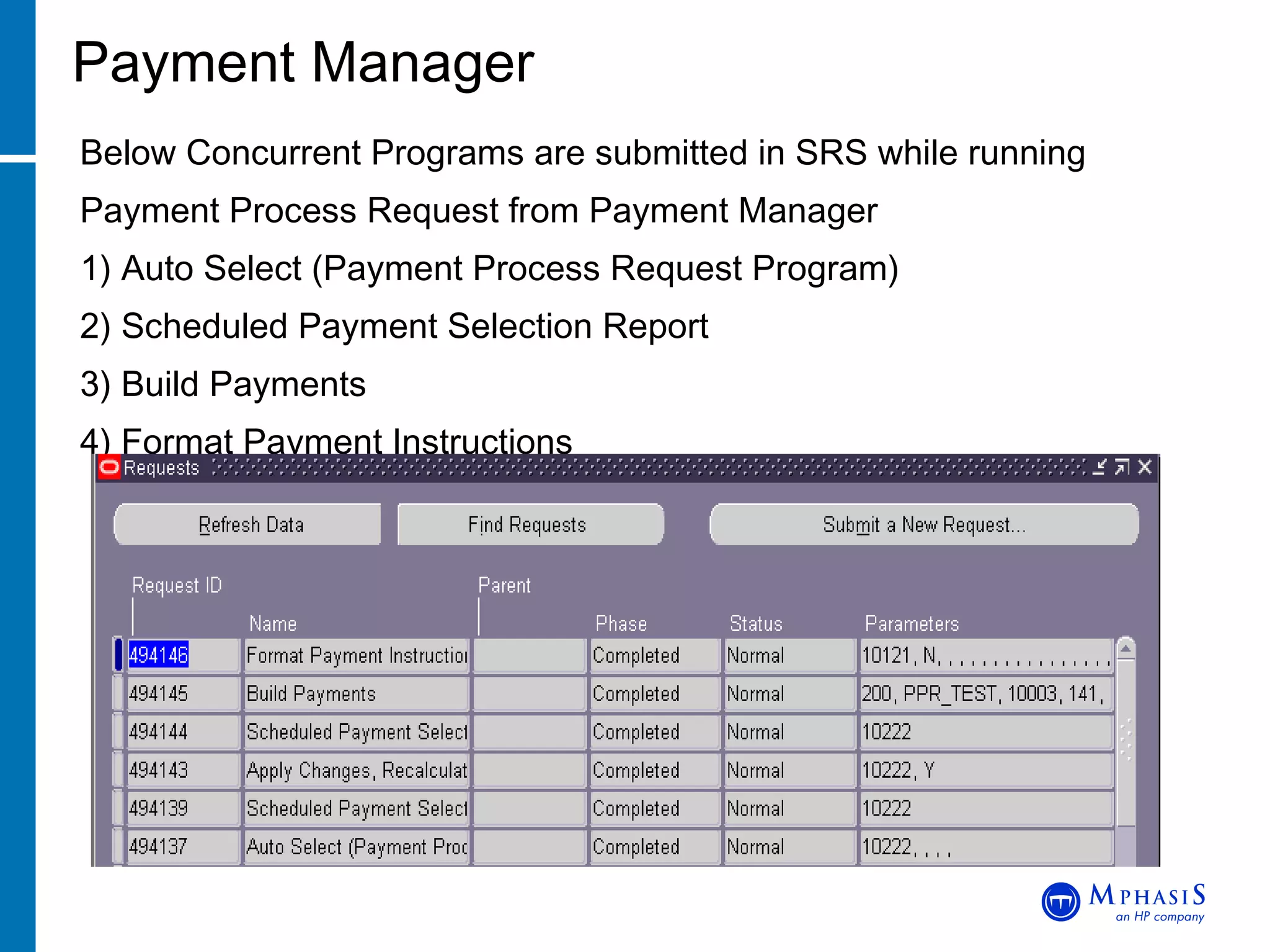
Task: Select request ID 494137 field
Action: 183,847
